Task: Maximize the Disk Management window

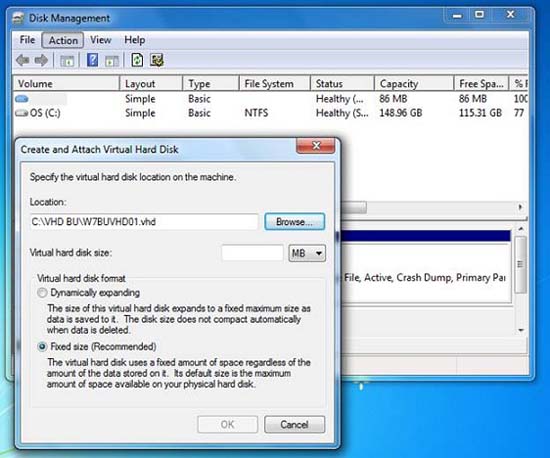Action: (479, 15)
